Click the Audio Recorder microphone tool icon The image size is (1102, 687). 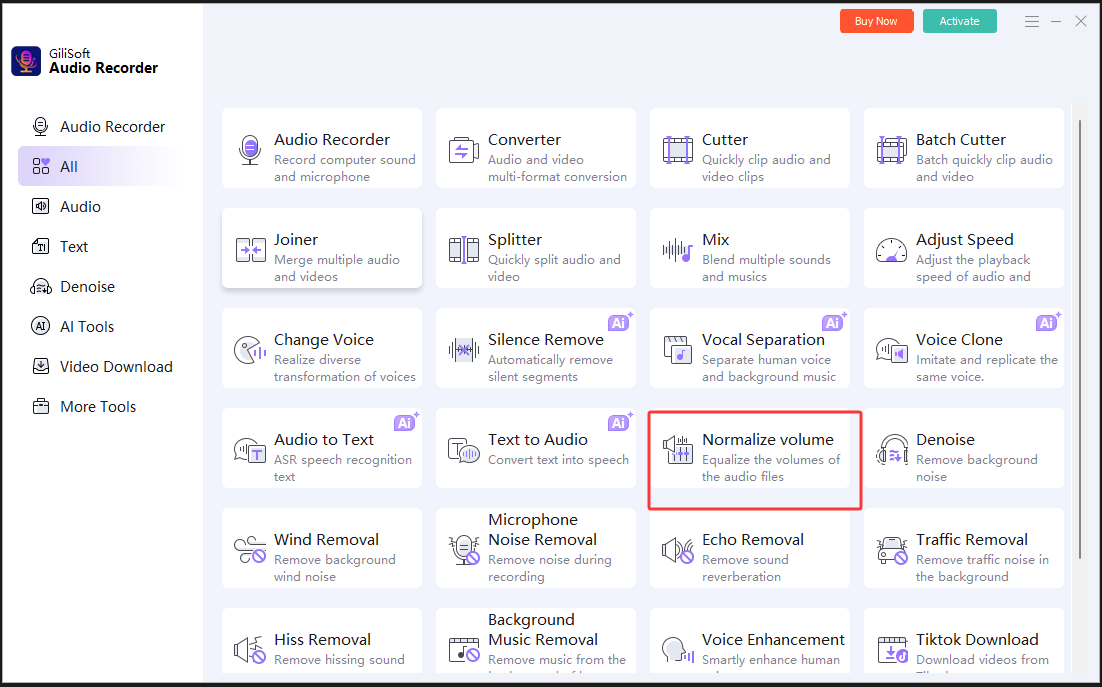[249, 150]
